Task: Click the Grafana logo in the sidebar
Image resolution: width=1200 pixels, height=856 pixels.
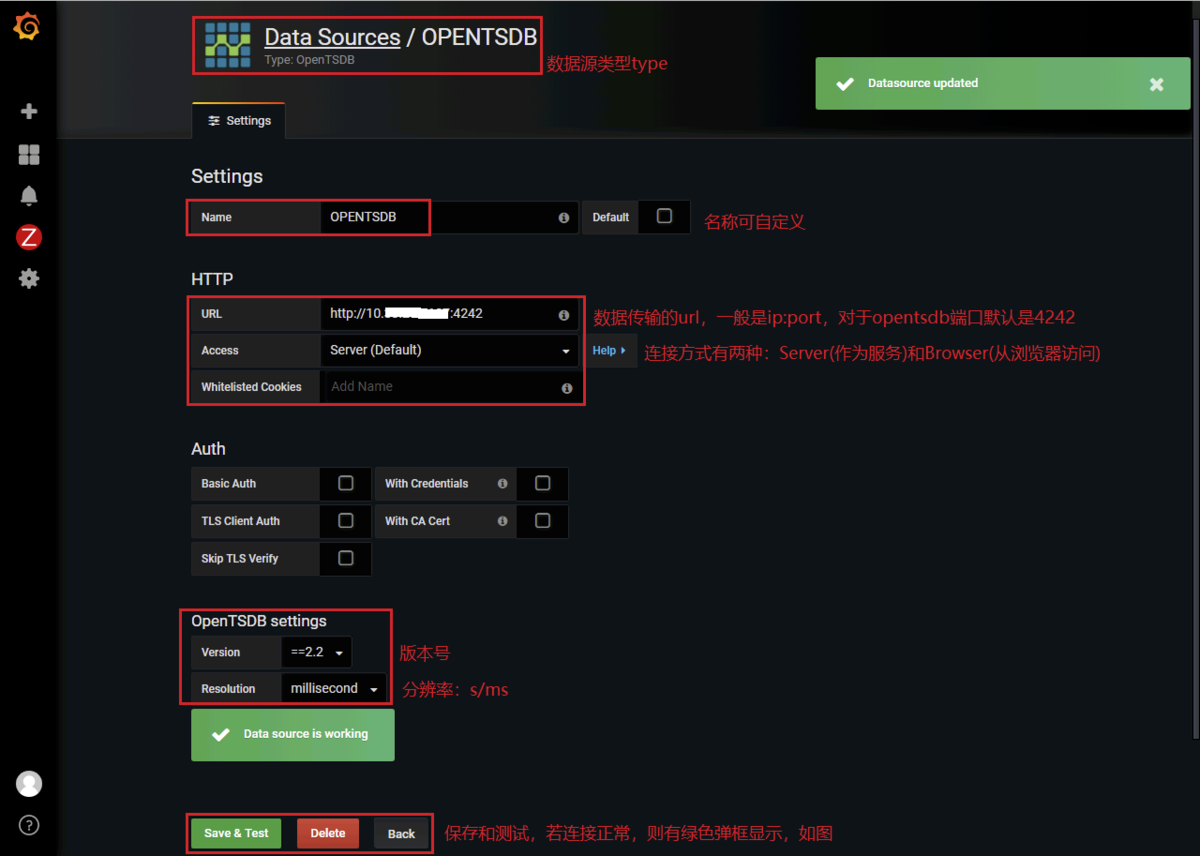Action: (28, 27)
